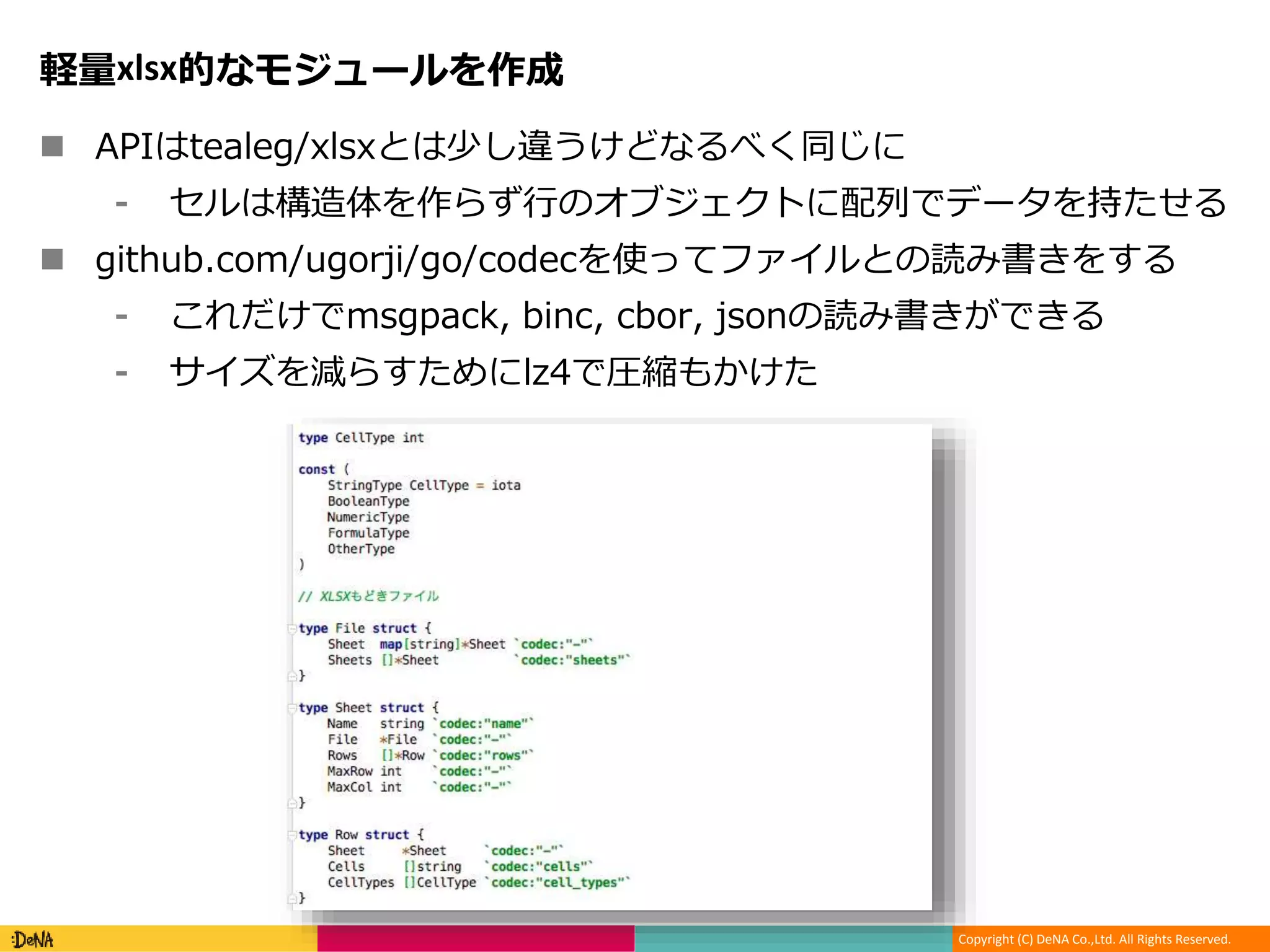This screenshot has height=952, width=1270.
Task: Click 'type Sheet struct {' line
Action: [x=368, y=708]
